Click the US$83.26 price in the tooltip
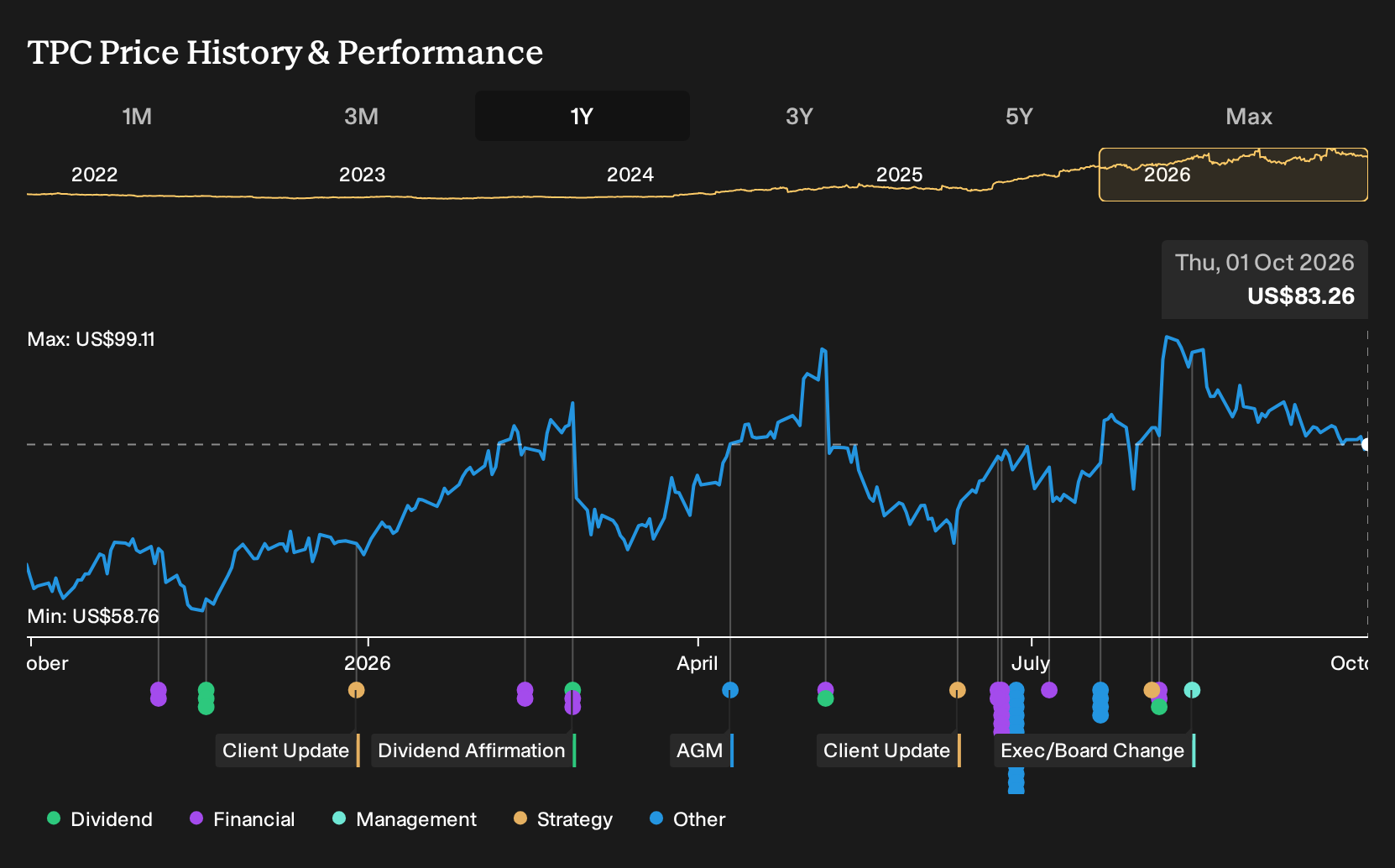 click(1301, 296)
